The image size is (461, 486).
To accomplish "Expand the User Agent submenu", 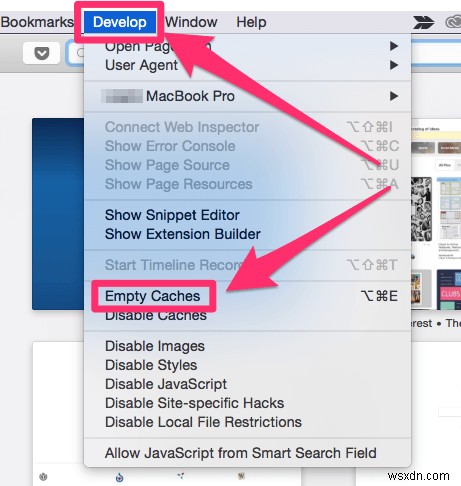I will (247, 65).
